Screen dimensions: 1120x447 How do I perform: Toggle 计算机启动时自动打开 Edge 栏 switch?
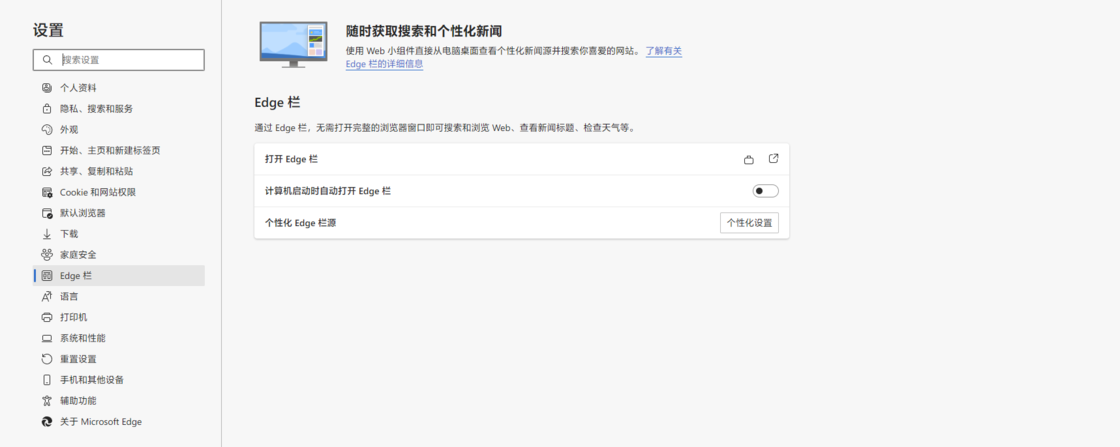pos(765,191)
